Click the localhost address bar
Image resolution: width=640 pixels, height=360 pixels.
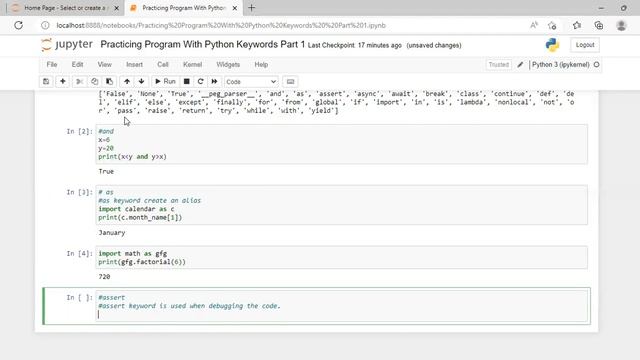point(220,25)
